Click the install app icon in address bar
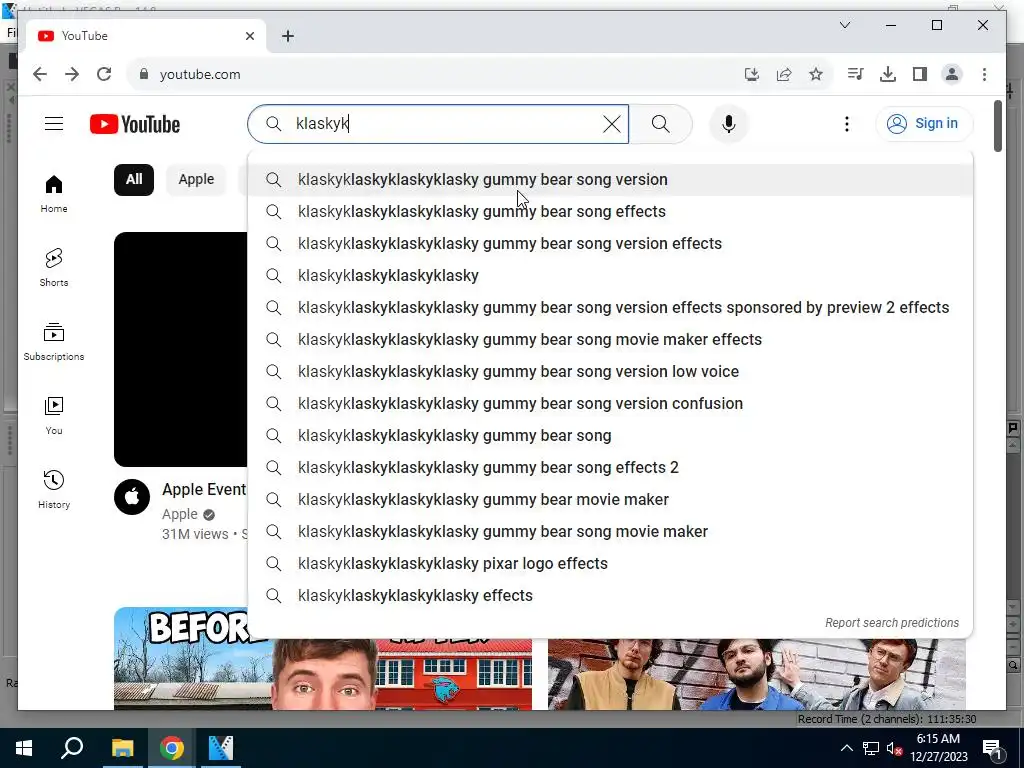Viewport: 1024px width, 768px height. pos(752,74)
